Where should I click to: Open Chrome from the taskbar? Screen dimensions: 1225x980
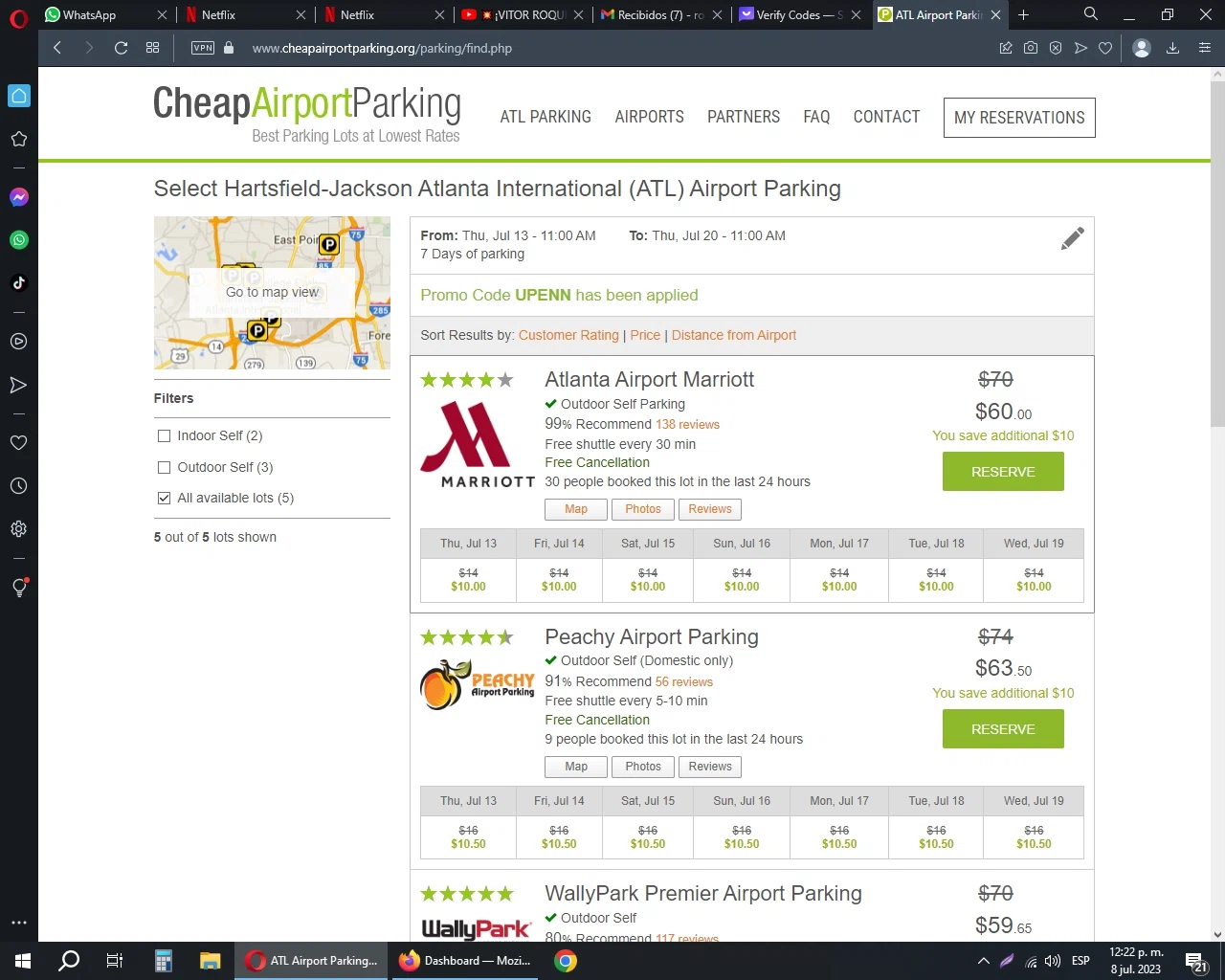(566, 961)
